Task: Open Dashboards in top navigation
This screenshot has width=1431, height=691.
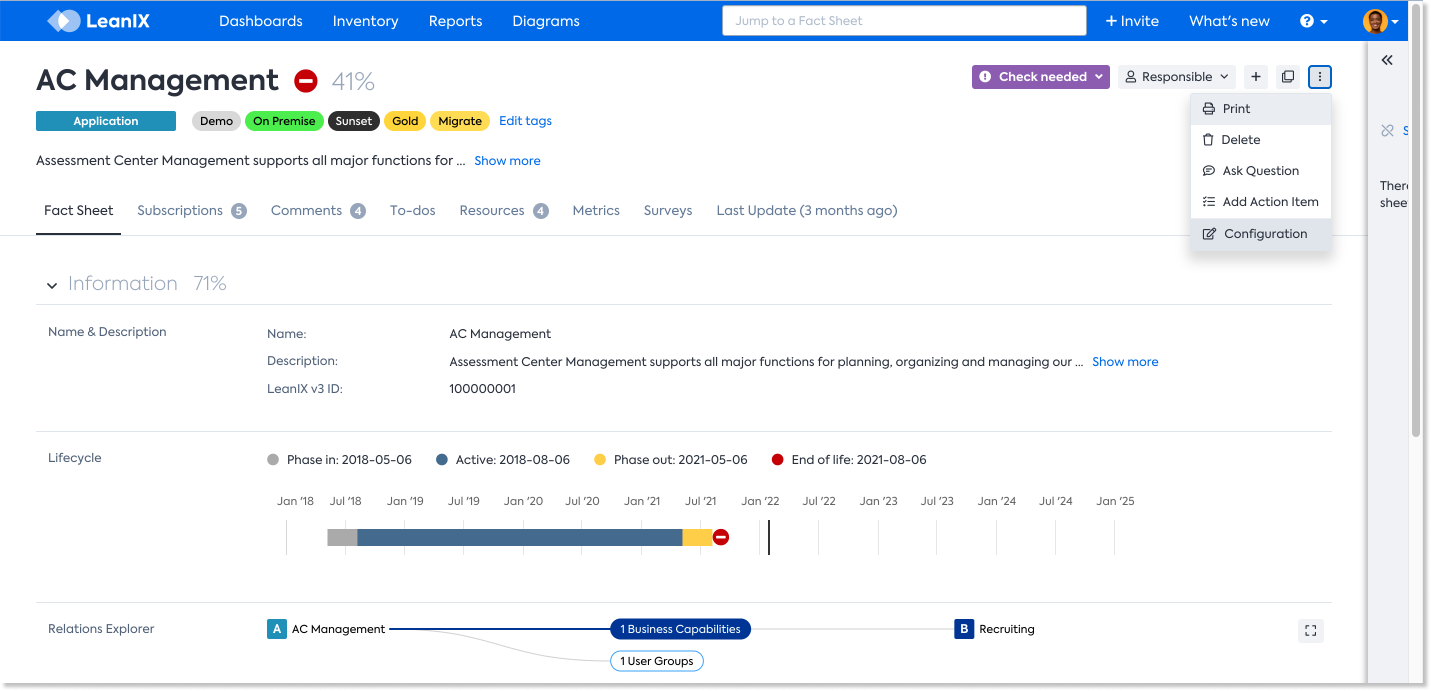Action: tap(261, 21)
